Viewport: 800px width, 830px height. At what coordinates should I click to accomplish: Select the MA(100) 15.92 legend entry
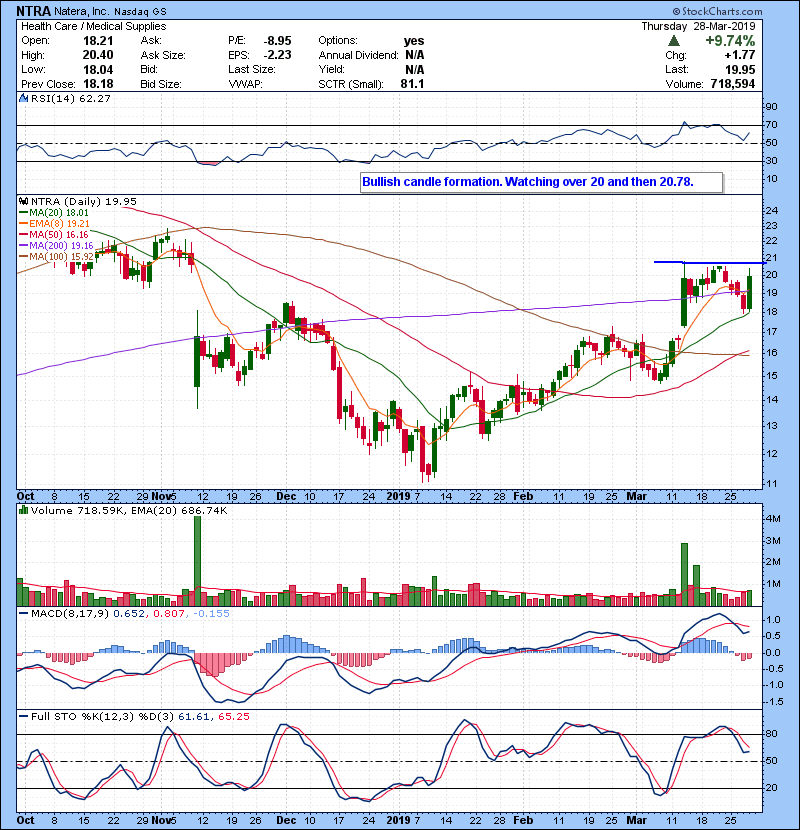pyautogui.click(x=56, y=257)
